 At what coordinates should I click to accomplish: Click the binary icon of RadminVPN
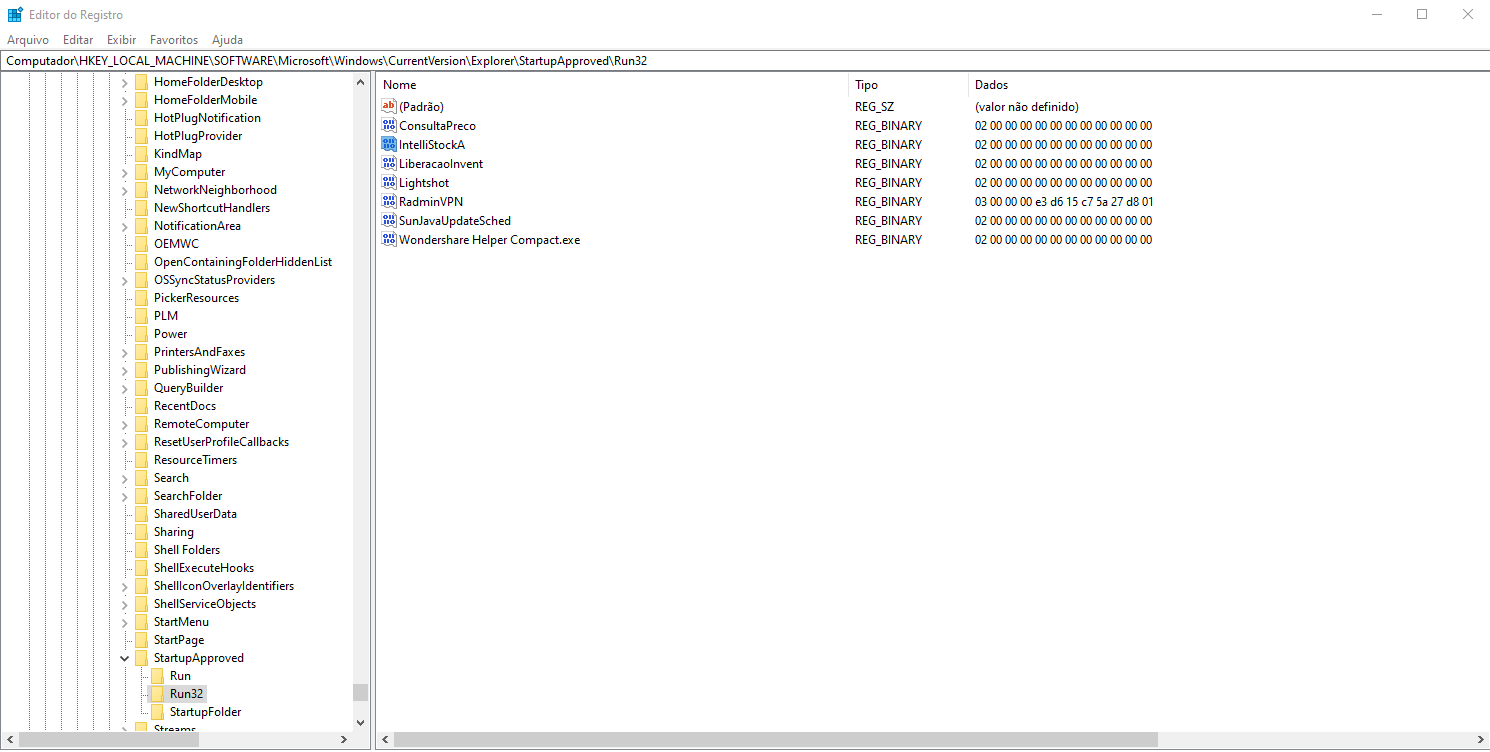pyautogui.click(x=389, y=202)
